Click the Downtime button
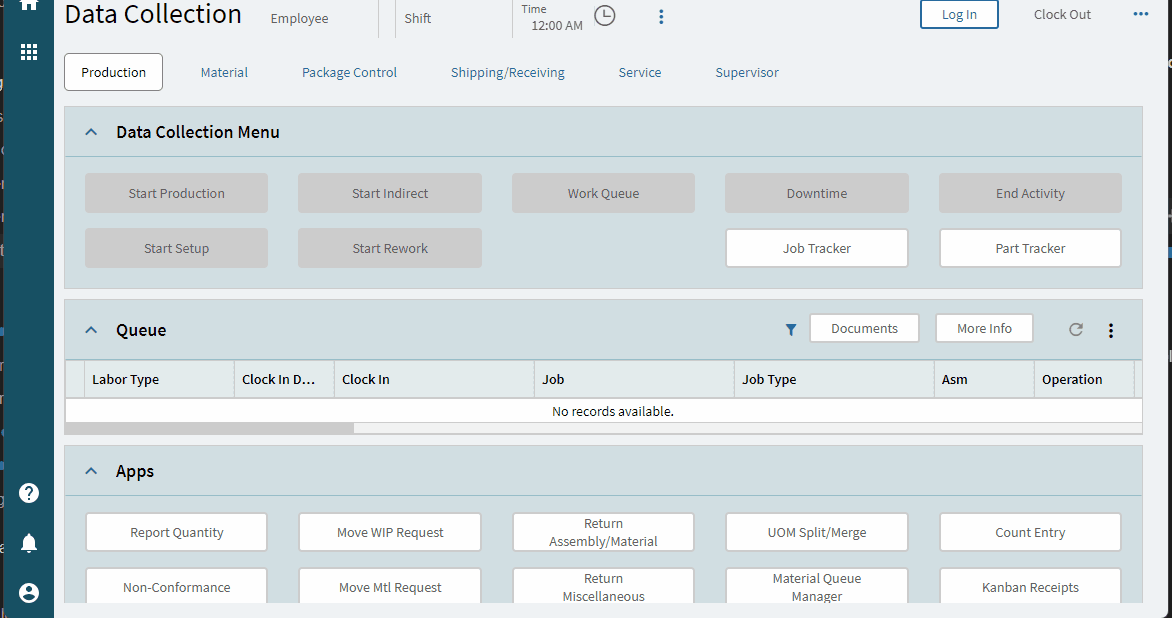 [x=817, y=194]
